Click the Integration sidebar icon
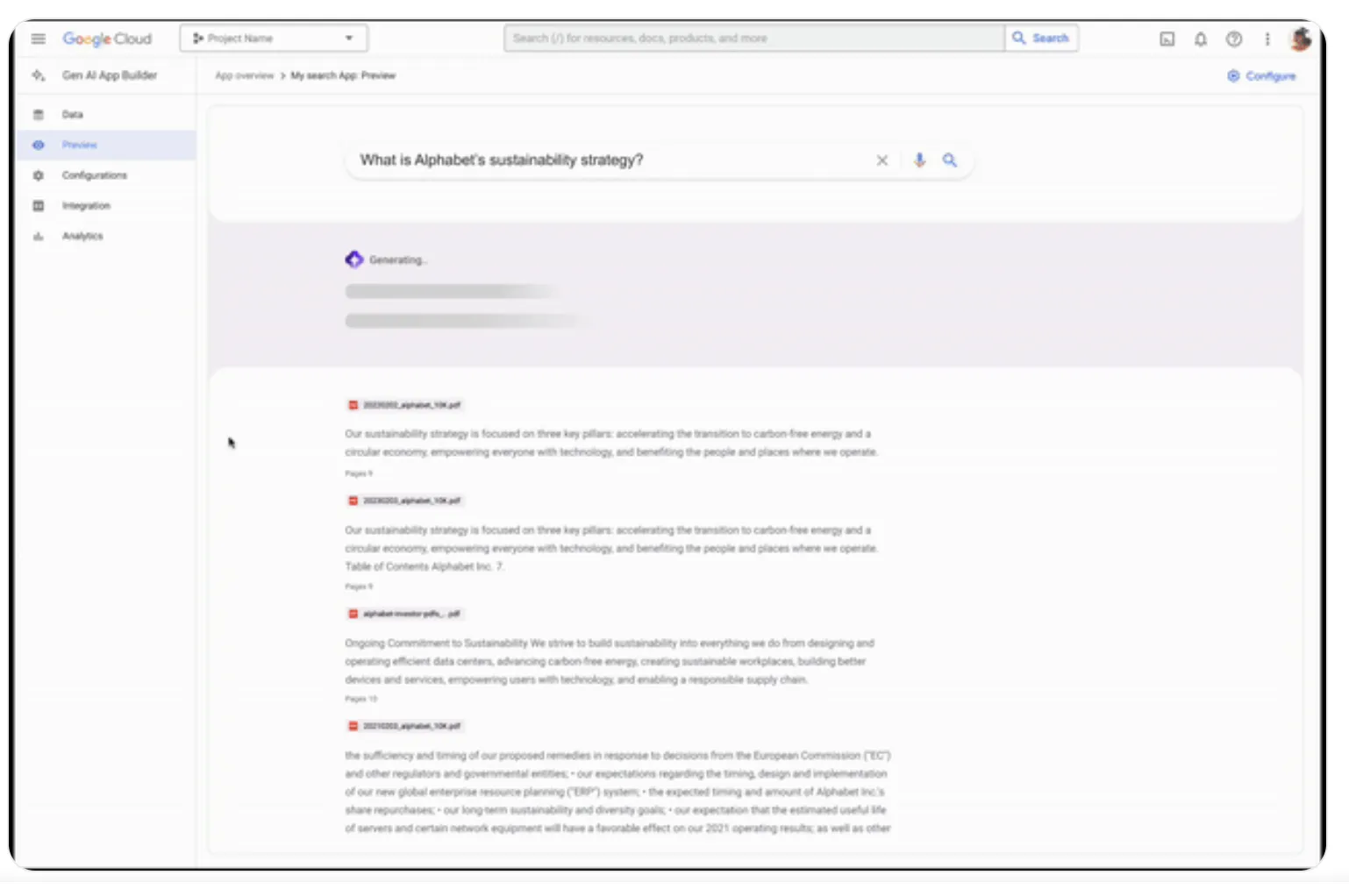This screenshot has width=1349, height=896. point(38,206)
